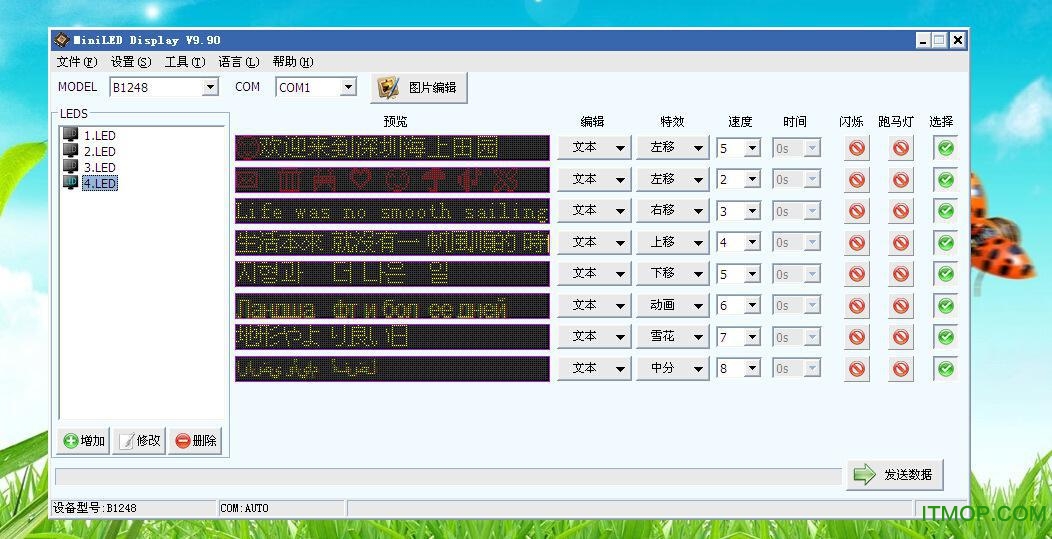Open the 中分 effect dropdown

(x=672, y=369)
